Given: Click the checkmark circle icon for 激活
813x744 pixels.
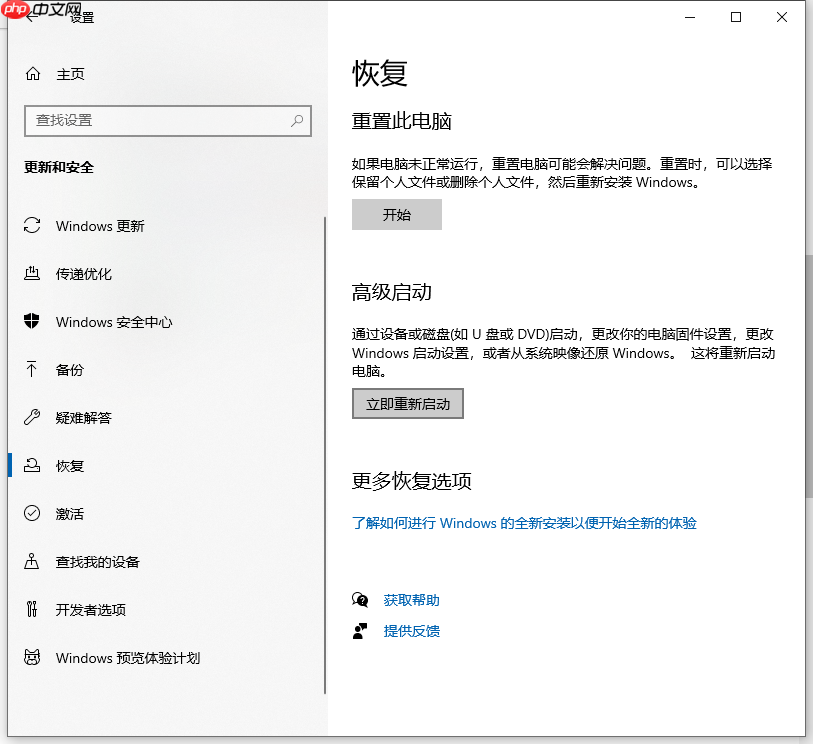Looking at the screenshot, I should [x=32, y=513].
